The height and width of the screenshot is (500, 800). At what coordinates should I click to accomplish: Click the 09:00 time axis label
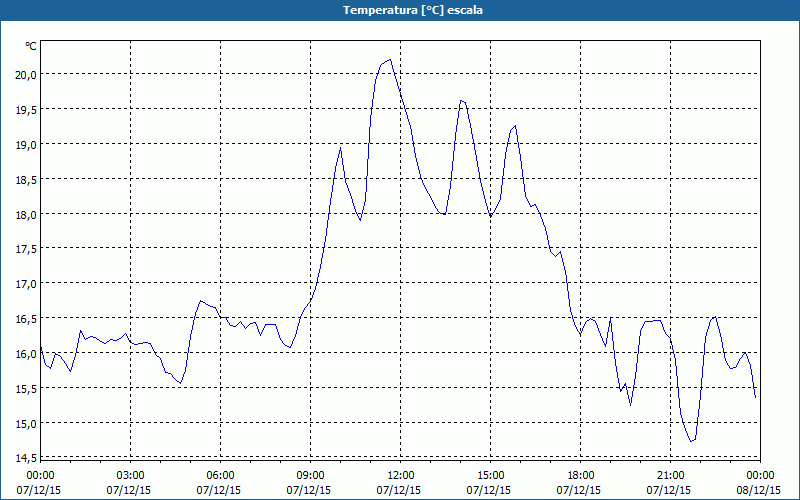point(311,476)
